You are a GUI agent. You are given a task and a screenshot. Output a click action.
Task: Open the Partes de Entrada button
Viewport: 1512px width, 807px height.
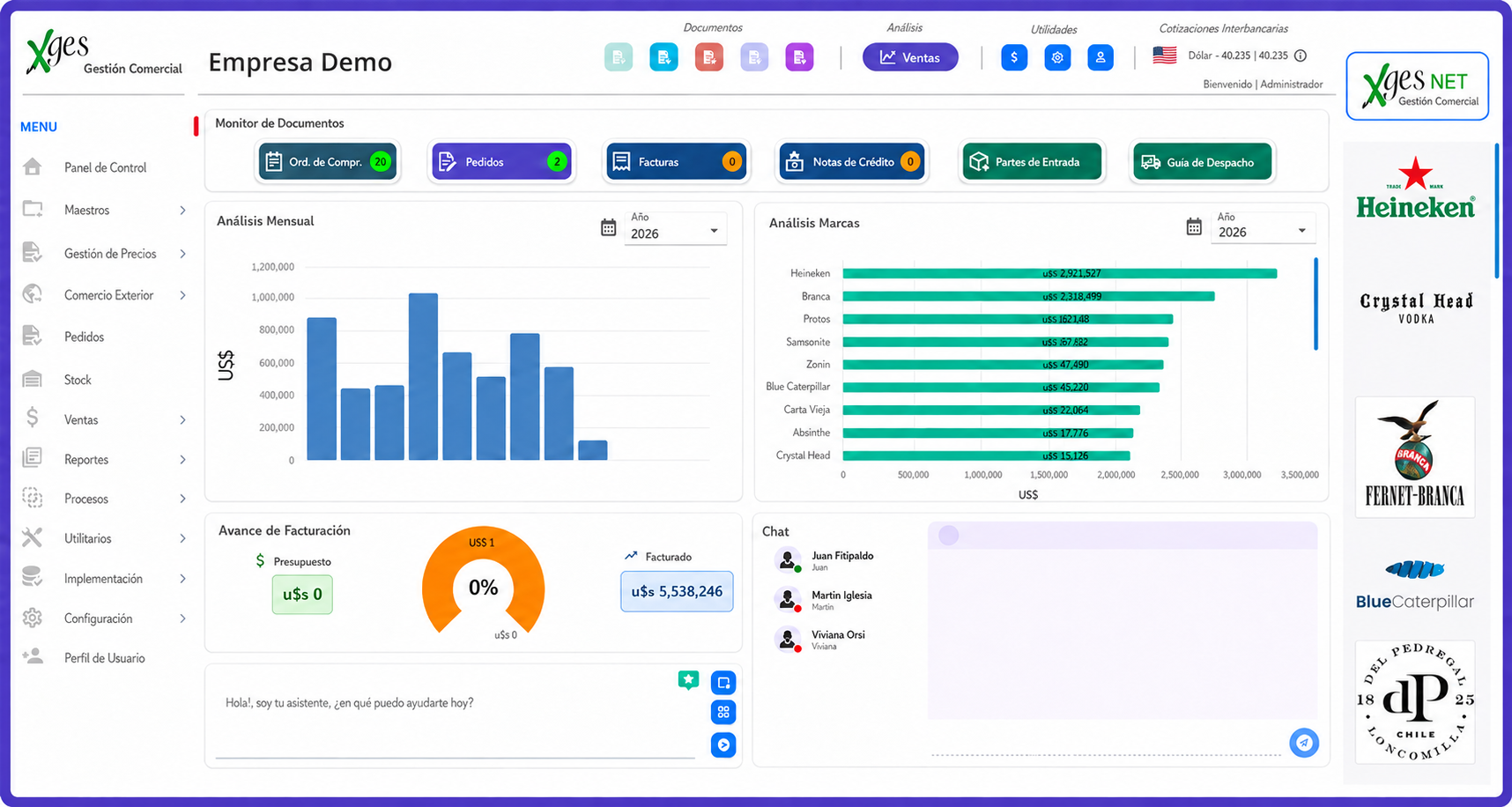pyautogui.click(x=1032, y=161)
